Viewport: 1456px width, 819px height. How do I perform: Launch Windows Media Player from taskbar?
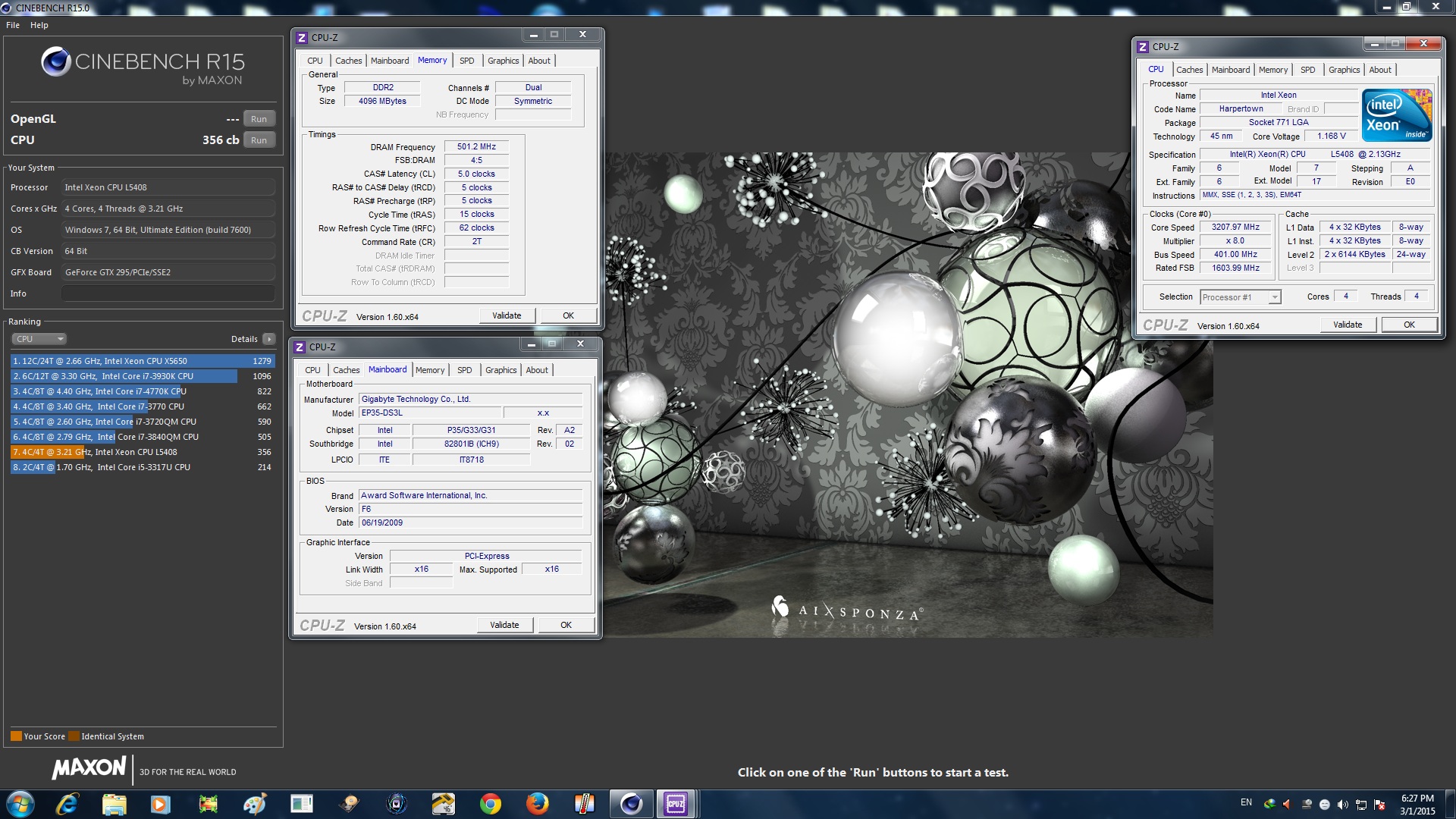click(160, 804)
